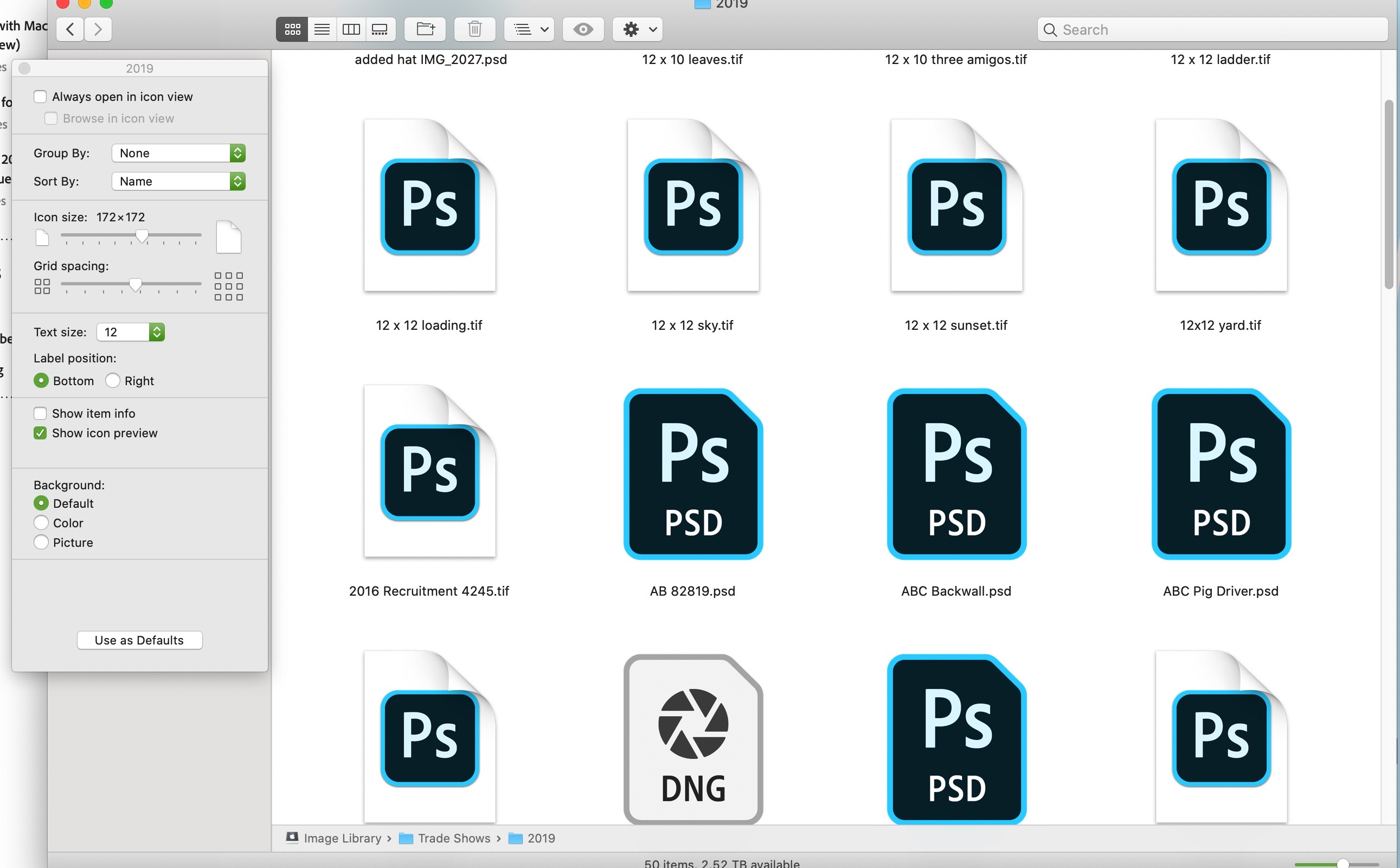Switch to list view
Image resolution: width=1400 pixels, height=868 pixels.
[322, 29]
